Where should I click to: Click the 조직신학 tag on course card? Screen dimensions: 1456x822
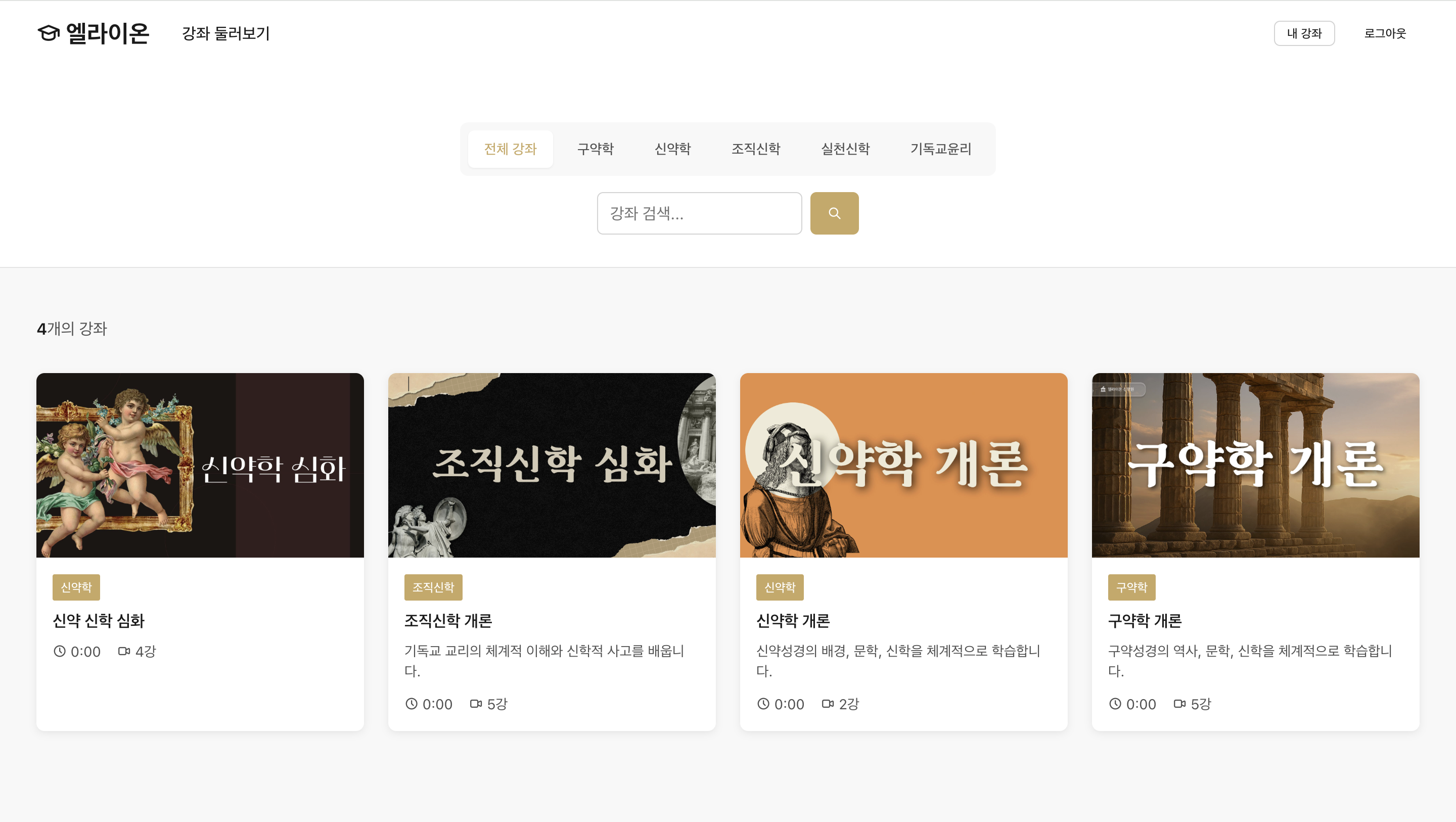click(433, 587)
